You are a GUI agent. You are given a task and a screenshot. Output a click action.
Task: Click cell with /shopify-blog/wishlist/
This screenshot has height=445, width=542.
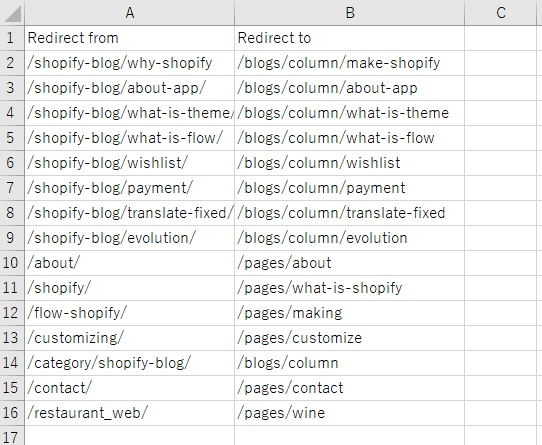click(130, 163)
